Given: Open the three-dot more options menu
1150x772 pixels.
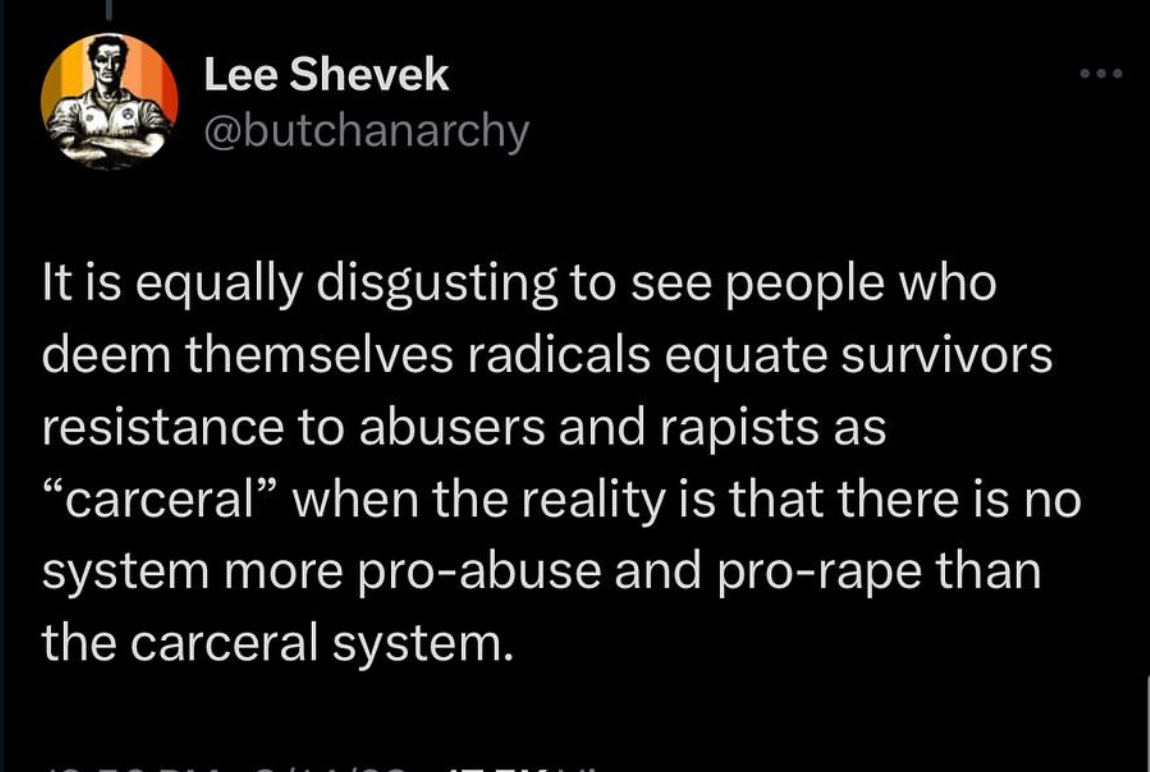Looking at the screenshot, I should 1102,73.
